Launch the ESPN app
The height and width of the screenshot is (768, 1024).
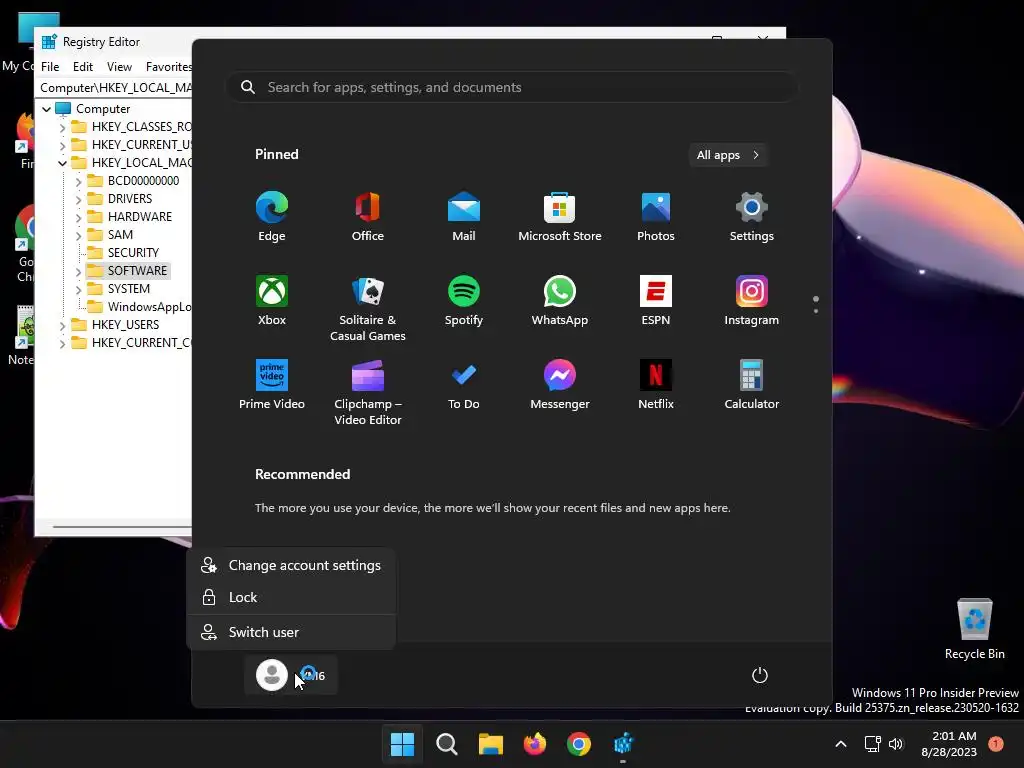click(x=656, y=300)
